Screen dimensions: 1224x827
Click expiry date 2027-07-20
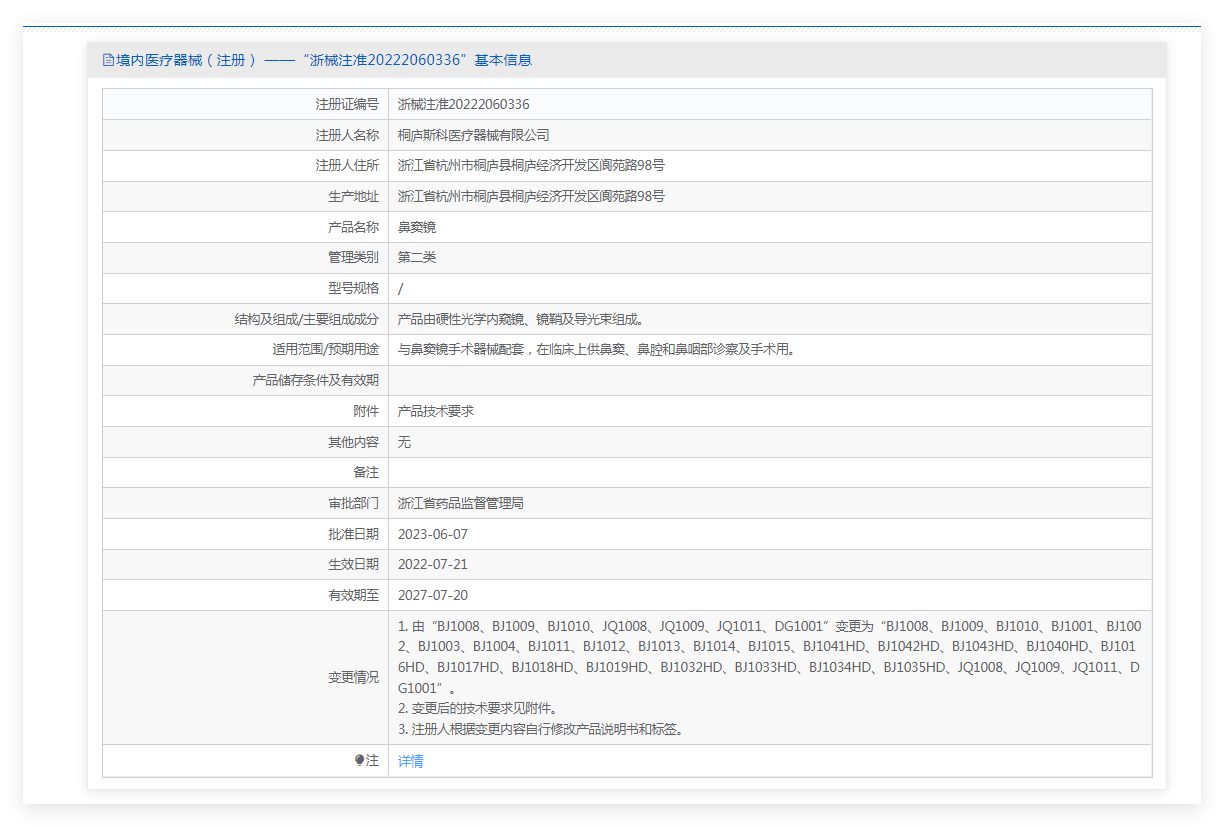433,595
